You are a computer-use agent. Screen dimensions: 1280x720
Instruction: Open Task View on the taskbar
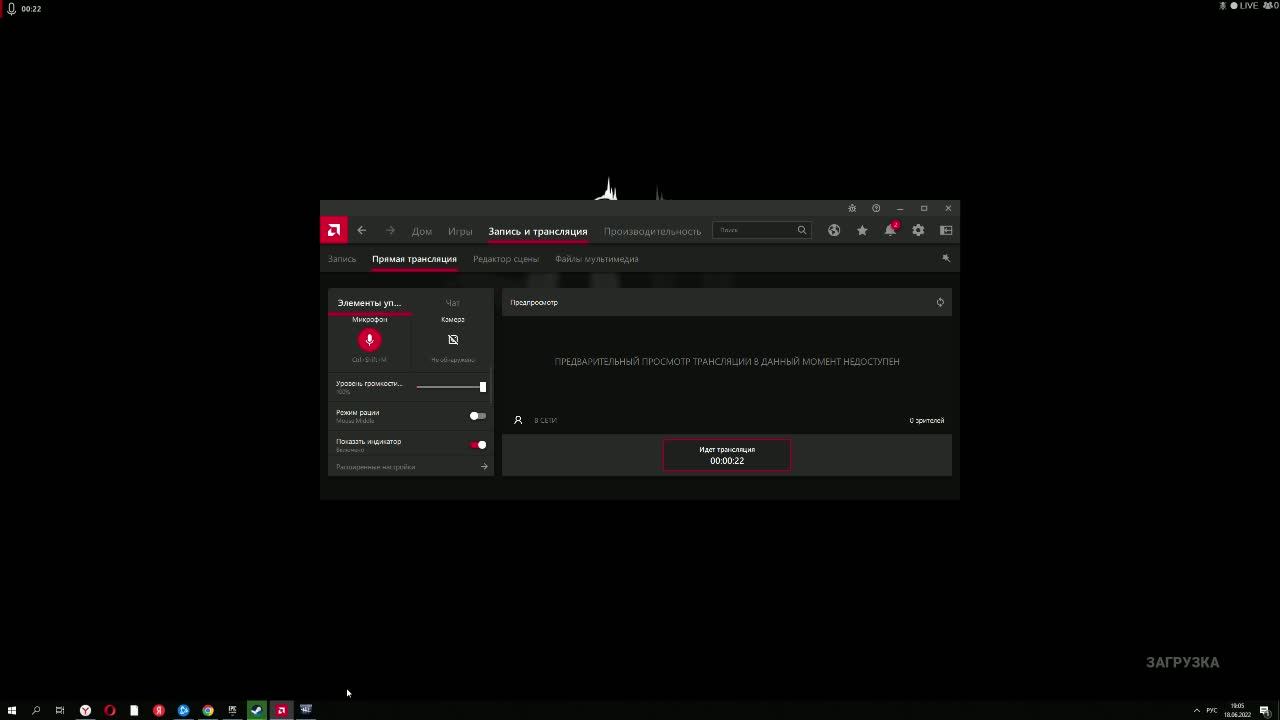coord(60,710)
